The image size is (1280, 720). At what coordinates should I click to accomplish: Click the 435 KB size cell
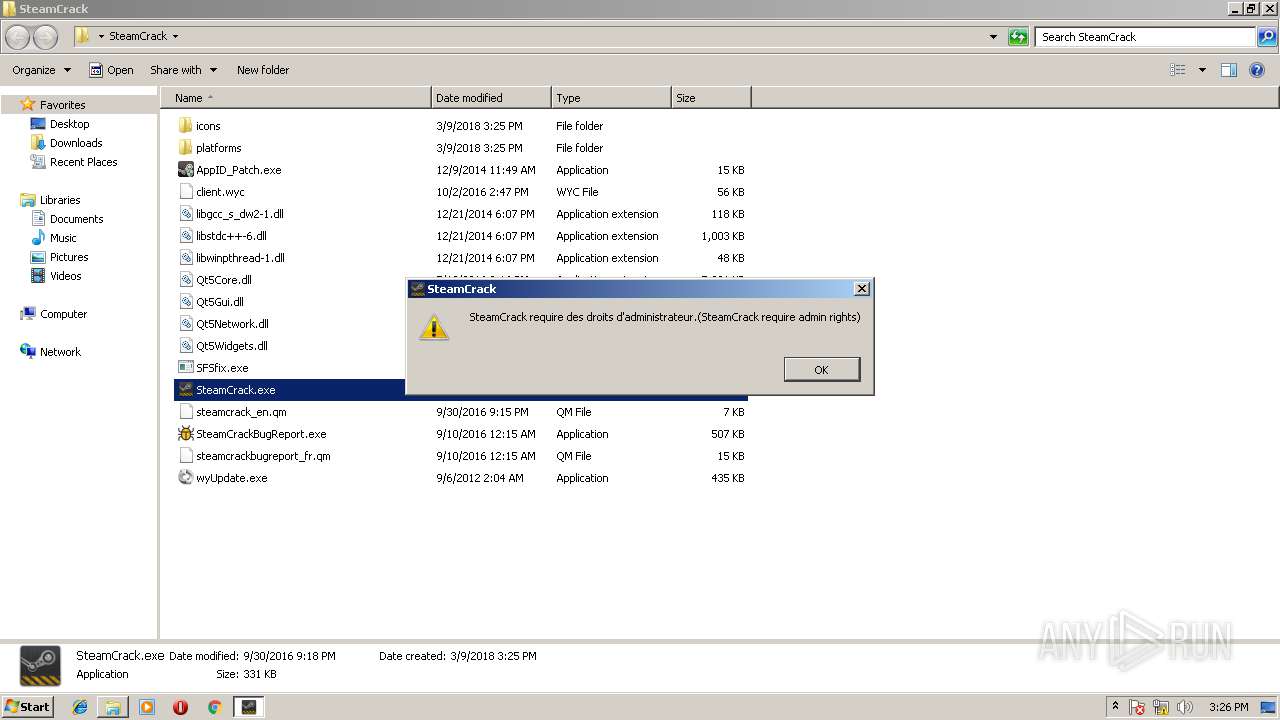click(x=727, y=478)
